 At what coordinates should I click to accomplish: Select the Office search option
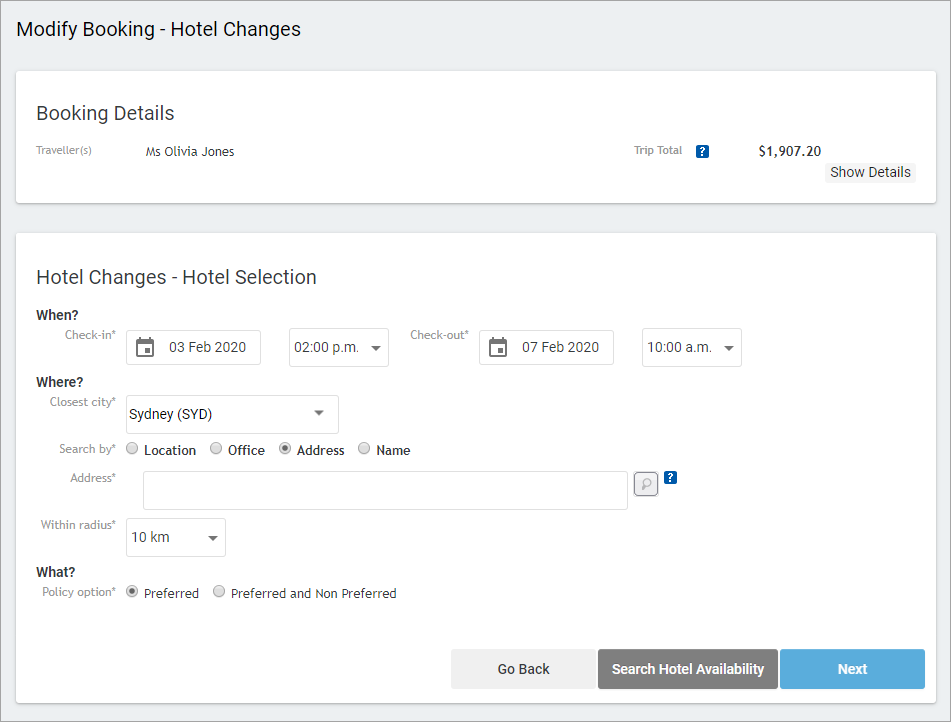tap(215, 448)
